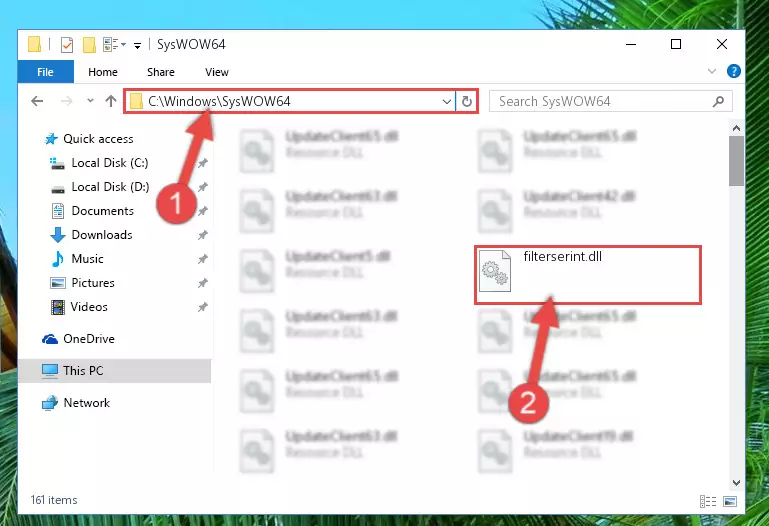This screenshot has width=769, height=526.
Task: Open the View ribbon tab
Action: 217,72
